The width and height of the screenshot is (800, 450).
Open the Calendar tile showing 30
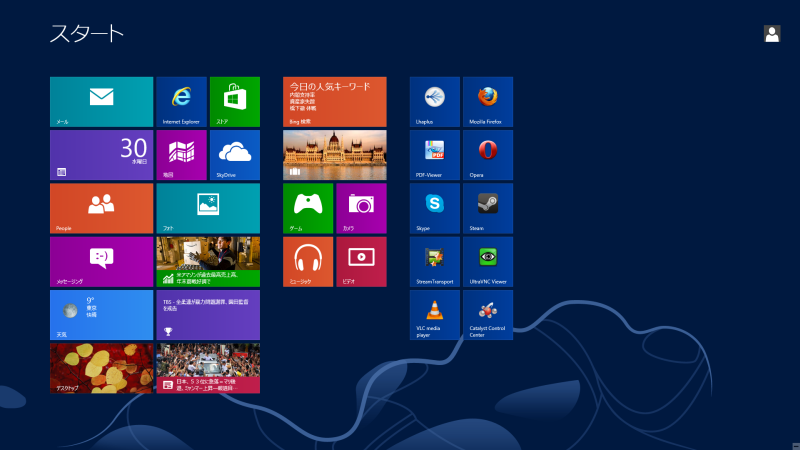[x=102, y=155]
